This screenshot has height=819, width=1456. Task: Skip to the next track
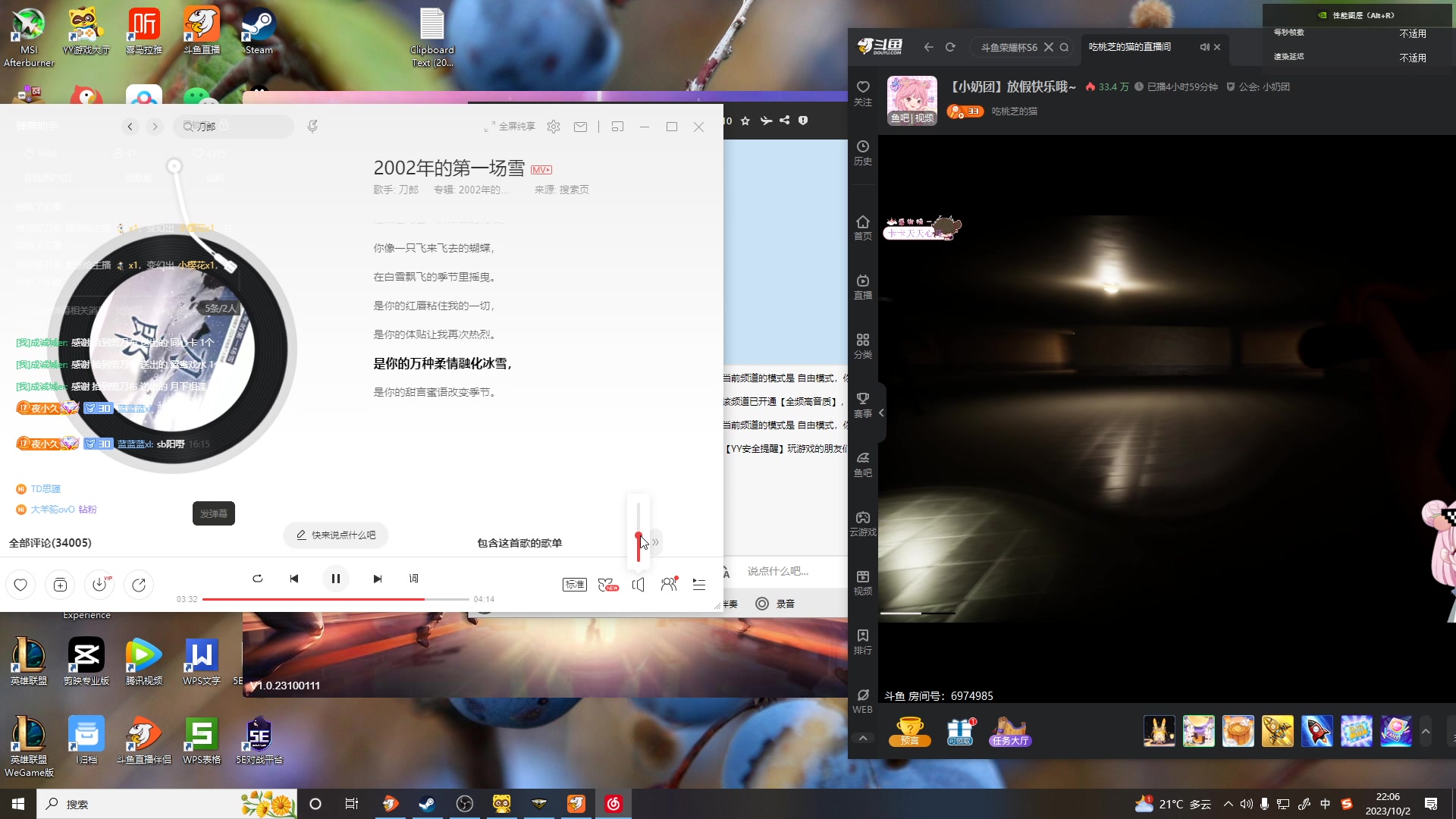378,579
